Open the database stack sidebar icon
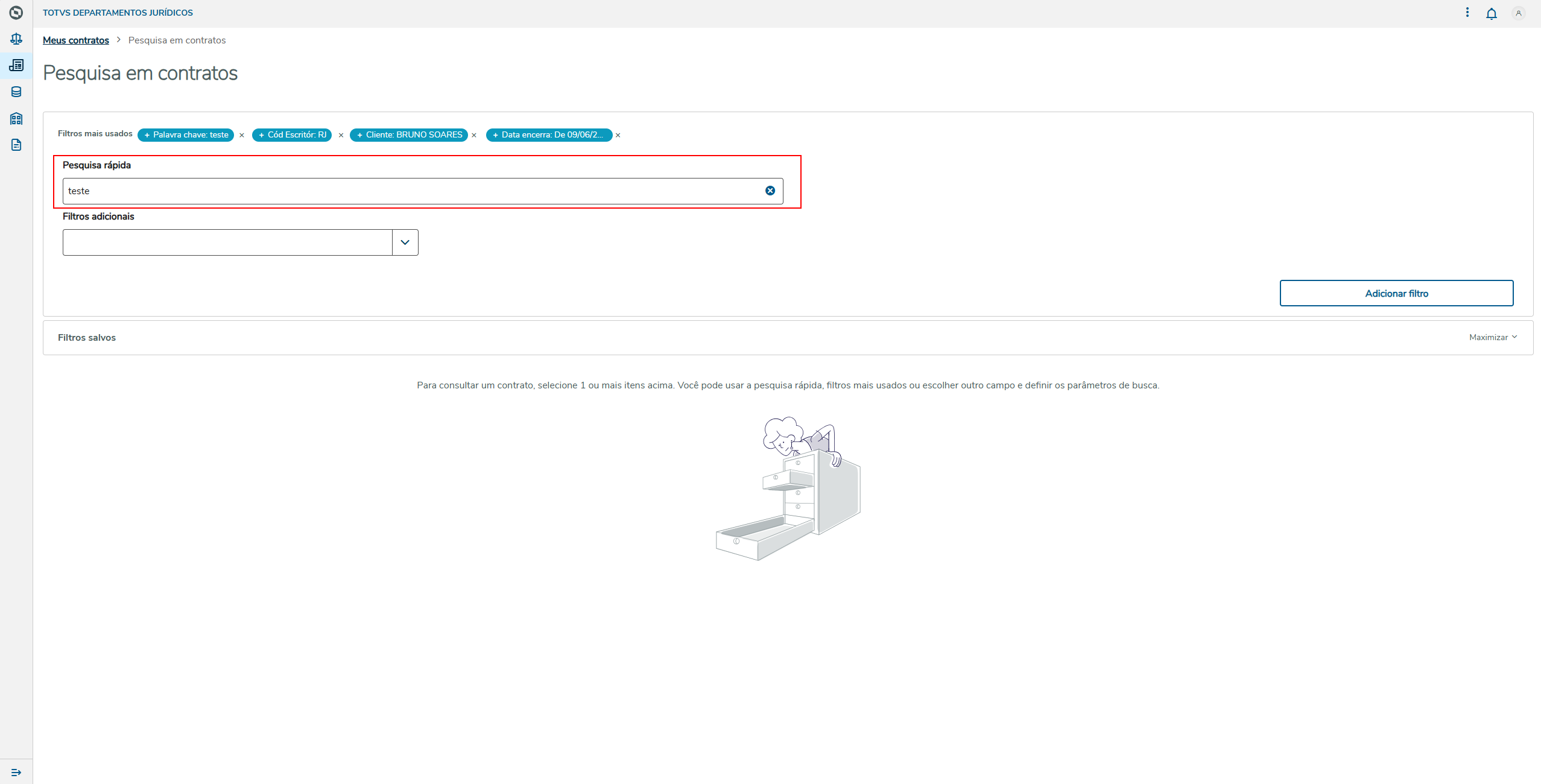Viewport: 1541px width, 784px height. pyautogui.click(x=16, y=92)
